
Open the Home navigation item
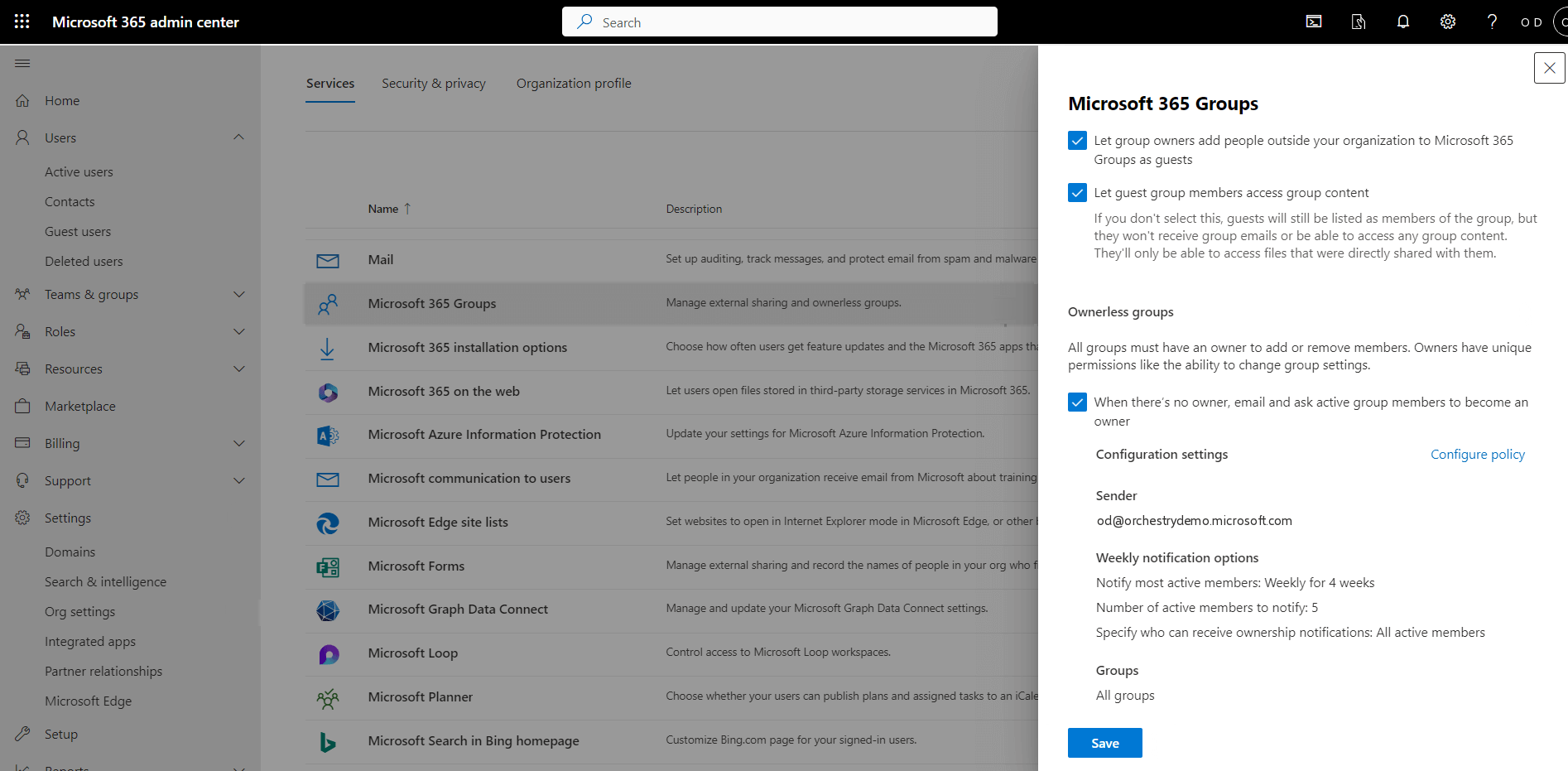[x=62, y=101]
